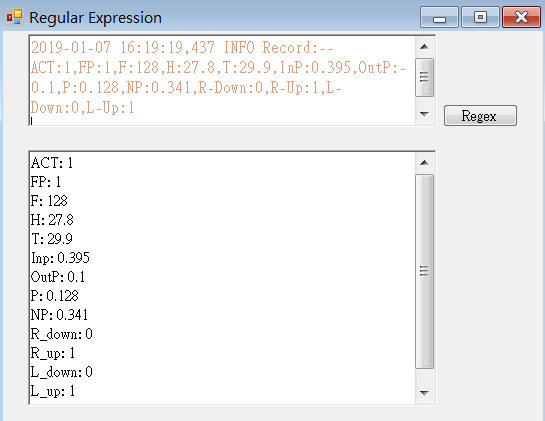Screen dimensions: 545x421
Task: Select the 'R_down: 0' result line
Action: pyautogui.click(x=62, y=334)
